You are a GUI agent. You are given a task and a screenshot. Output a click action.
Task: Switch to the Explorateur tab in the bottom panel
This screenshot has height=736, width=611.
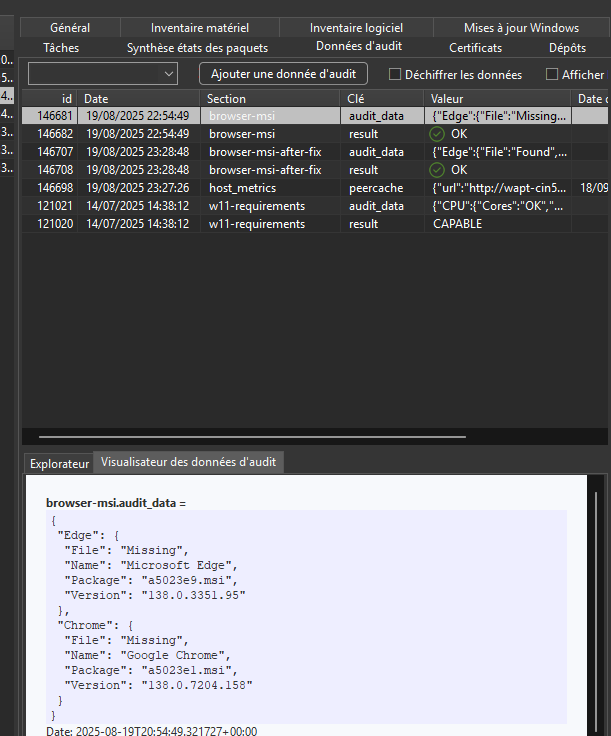59,463
